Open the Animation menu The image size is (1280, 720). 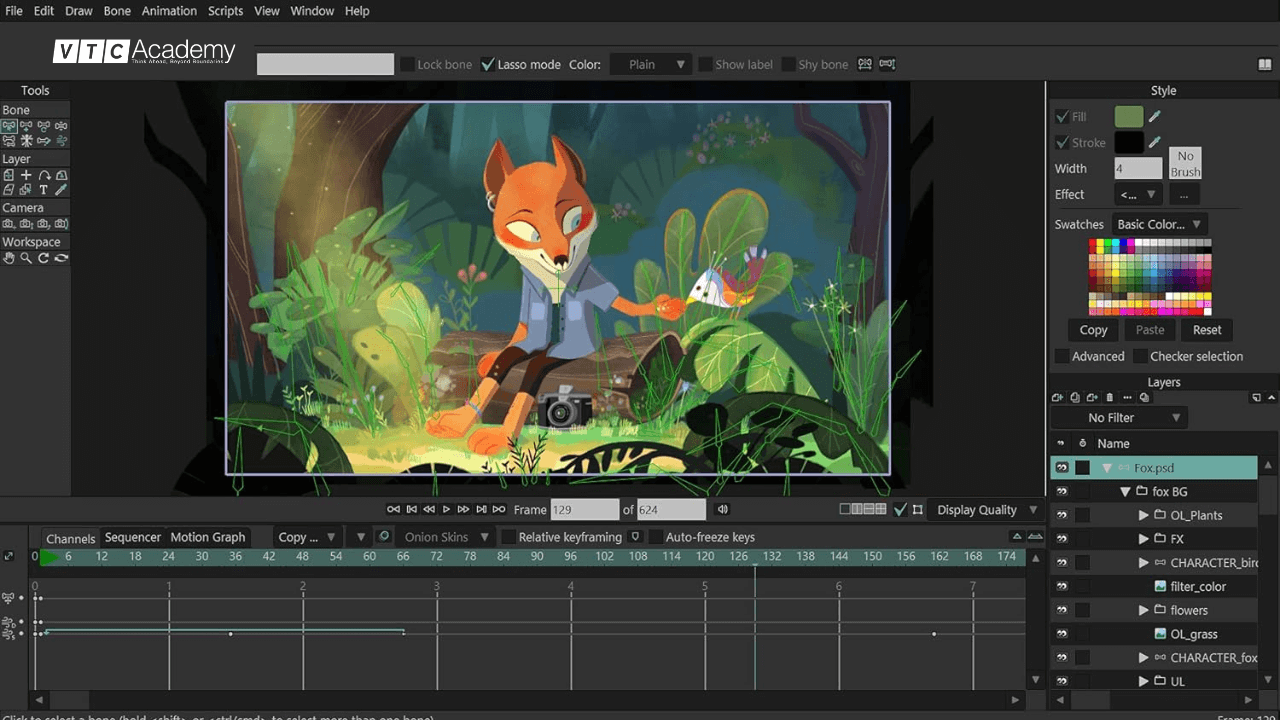169,11
